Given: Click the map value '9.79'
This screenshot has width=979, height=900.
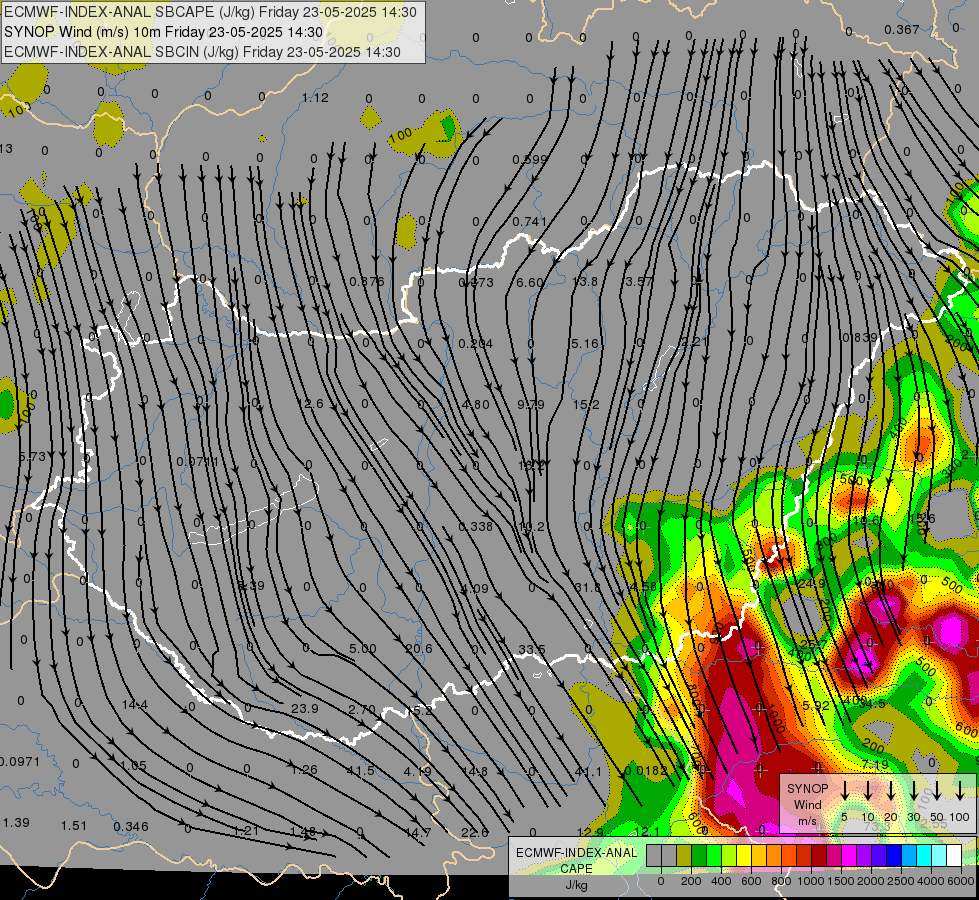Looking at the screenshot, I should coord(531,404).
